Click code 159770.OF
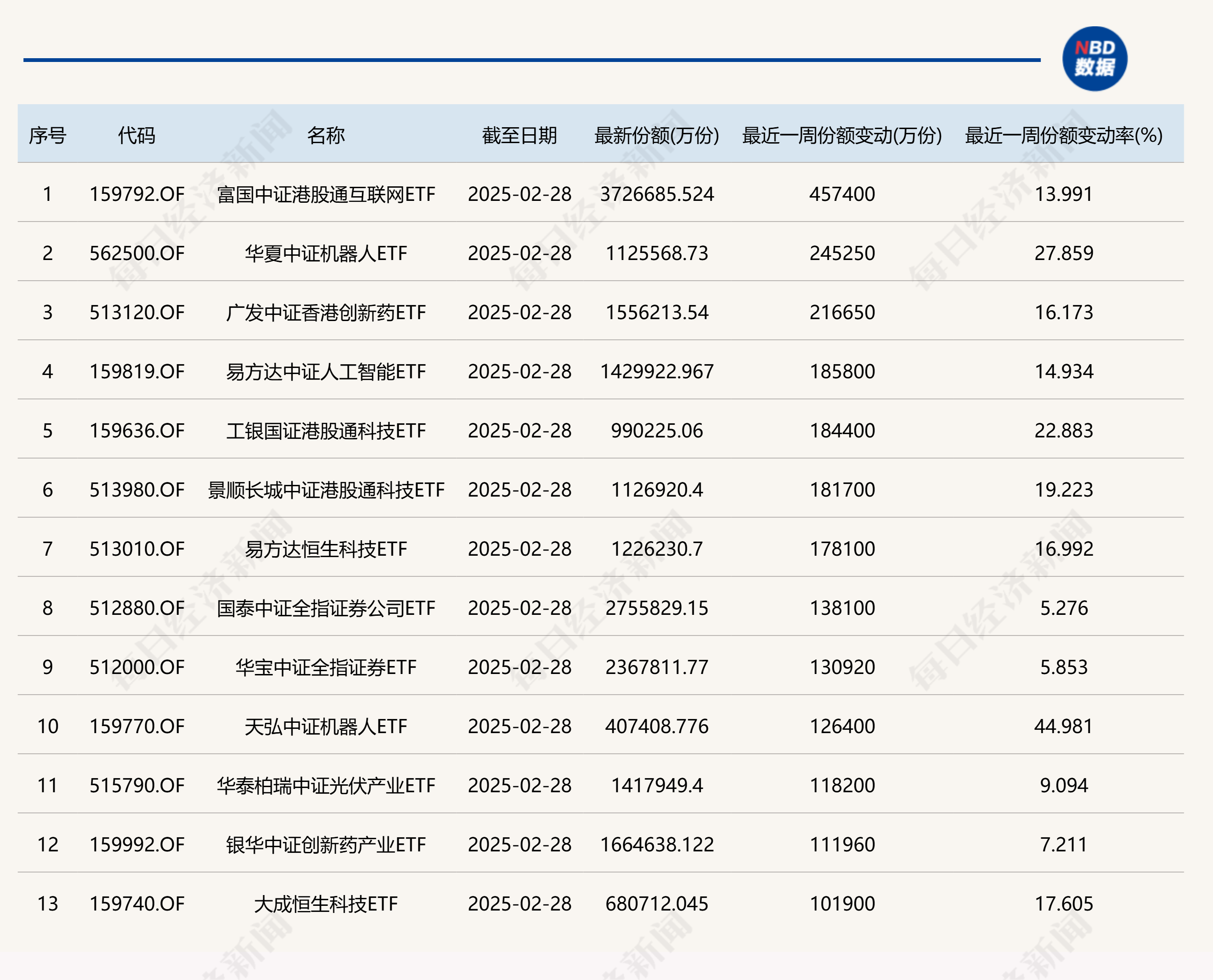The height and width of the screenshot is (980, 1213). click(137, 727)
